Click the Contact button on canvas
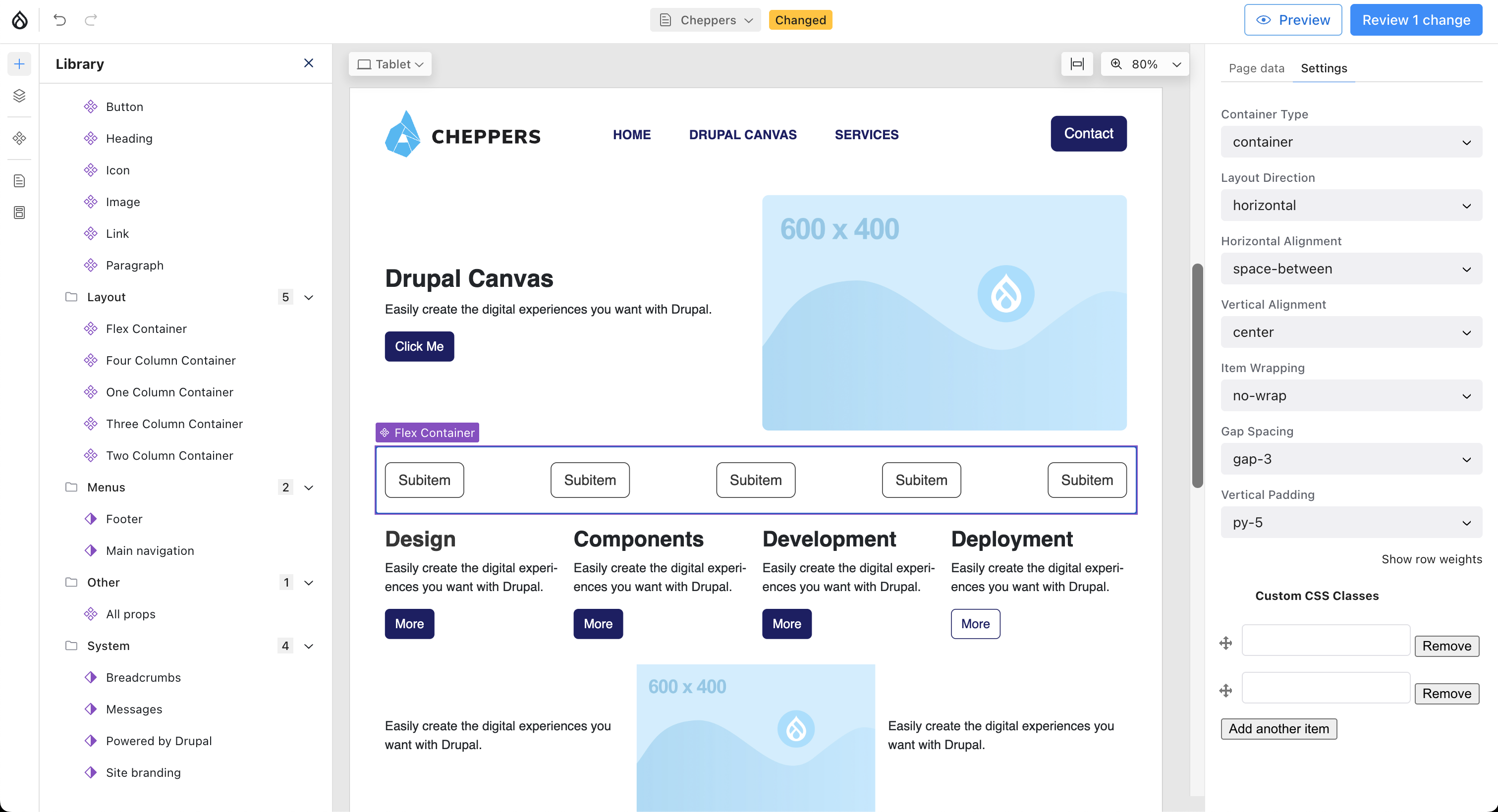 1088,133
